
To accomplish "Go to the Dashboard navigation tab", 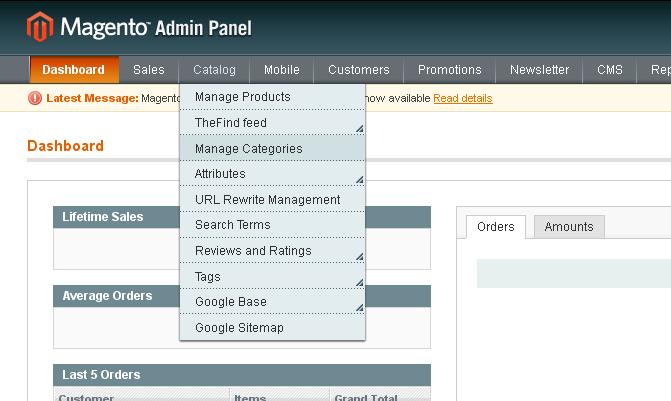I will pos(74,70).
